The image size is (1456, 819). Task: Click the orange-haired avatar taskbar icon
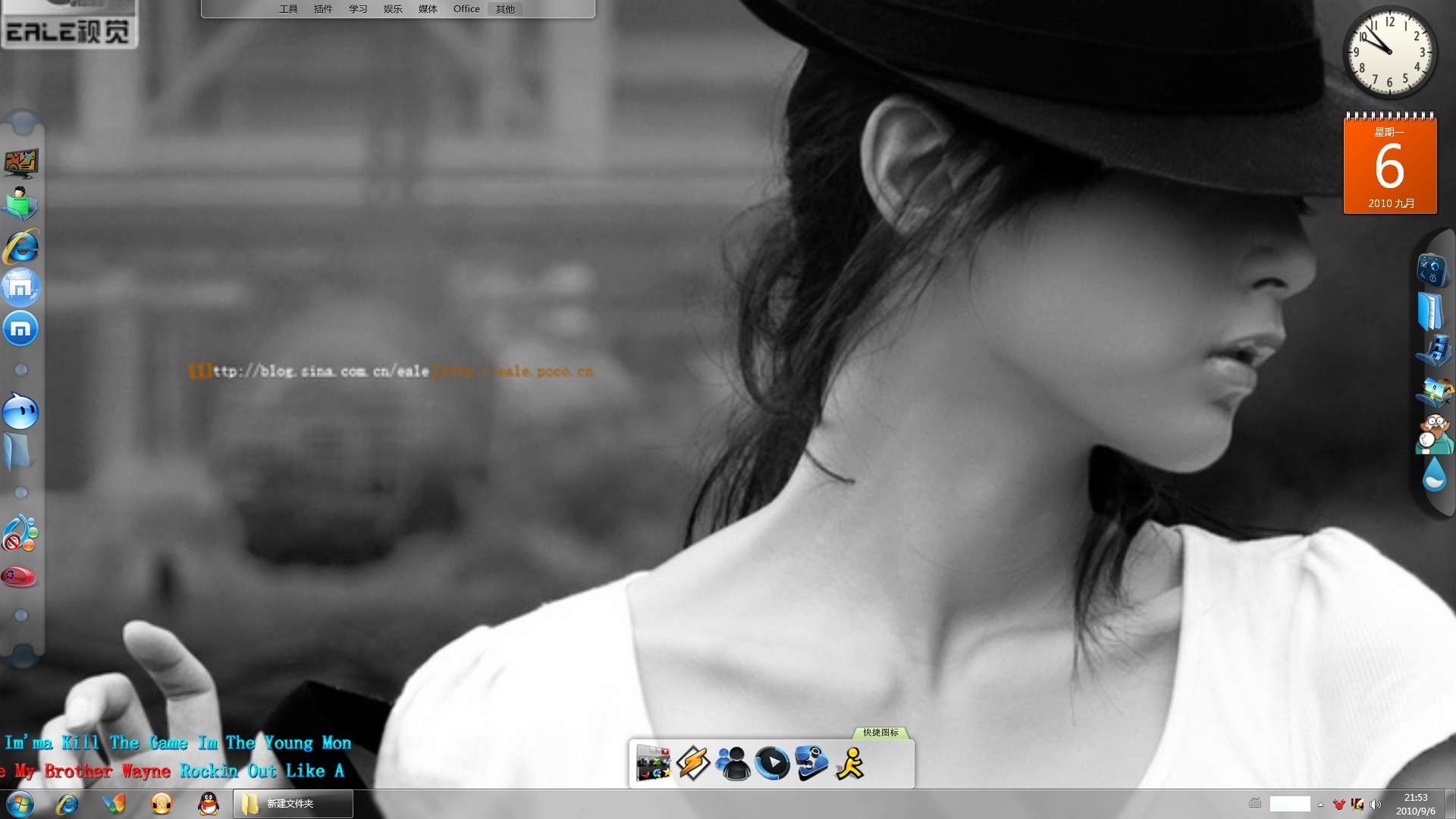pyautogui.click(x=162, y=804)
